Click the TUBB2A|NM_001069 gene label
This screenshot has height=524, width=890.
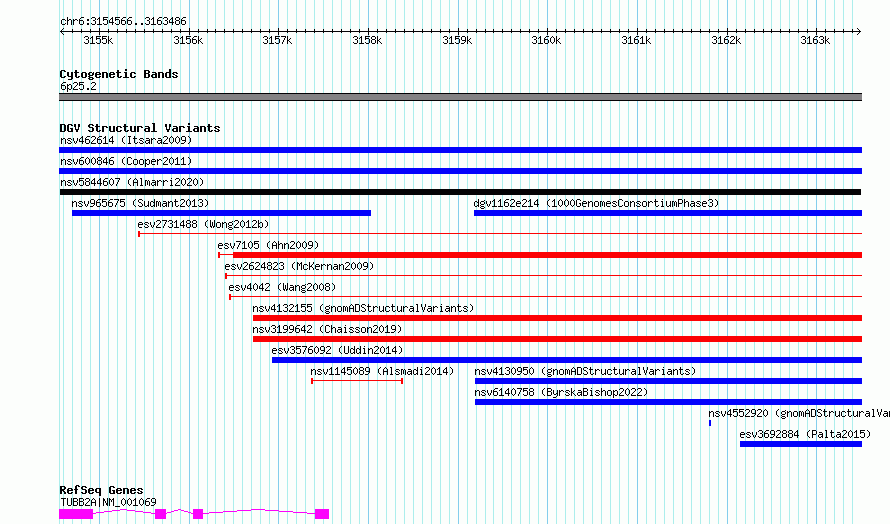pyautogui.click(x=108, y=502)
